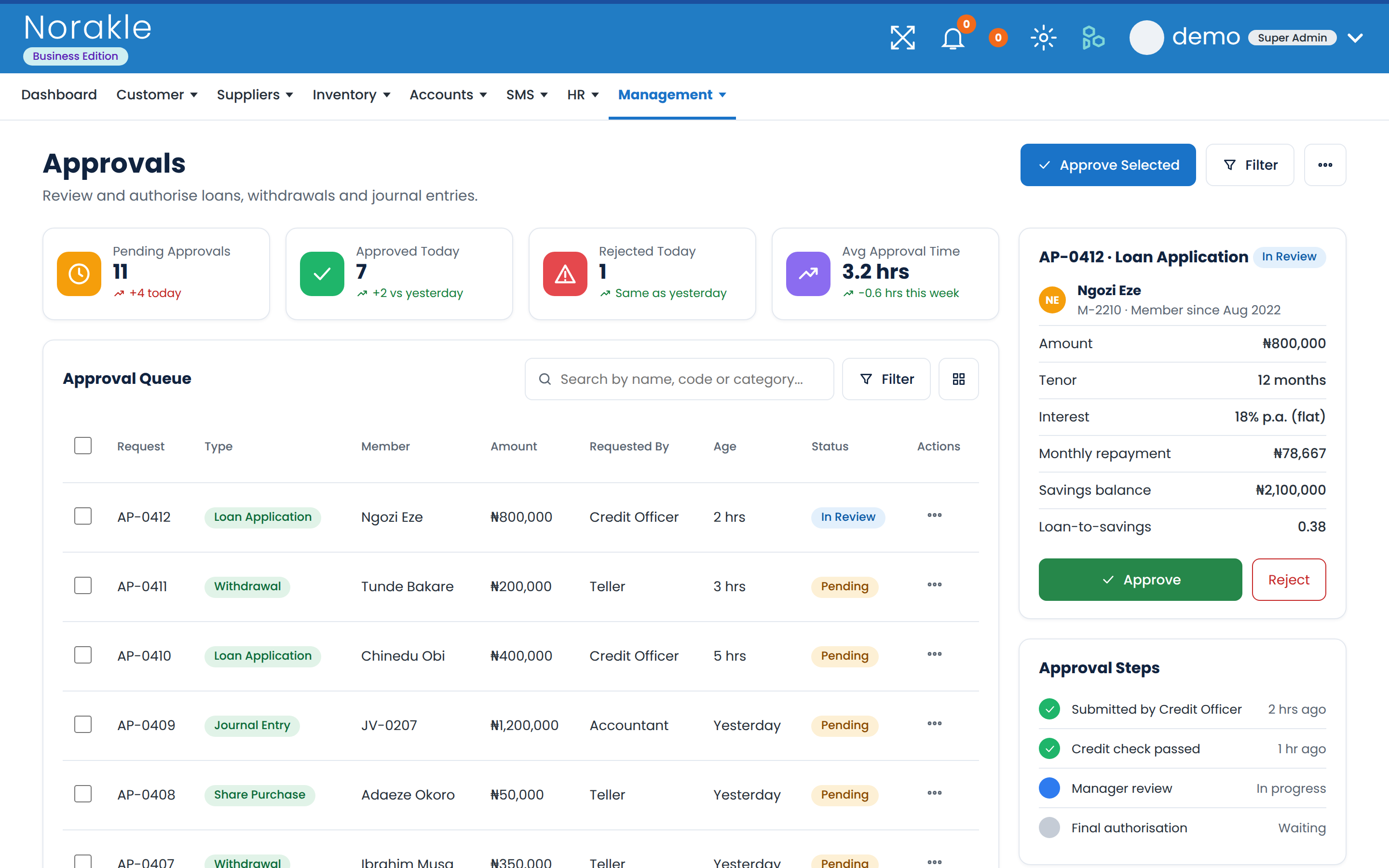The width and height of the screenshot is (1389, 868).
Task: Reject the AP-0412 loan application
Action: pyautogui.click(x=1289, y=580)
